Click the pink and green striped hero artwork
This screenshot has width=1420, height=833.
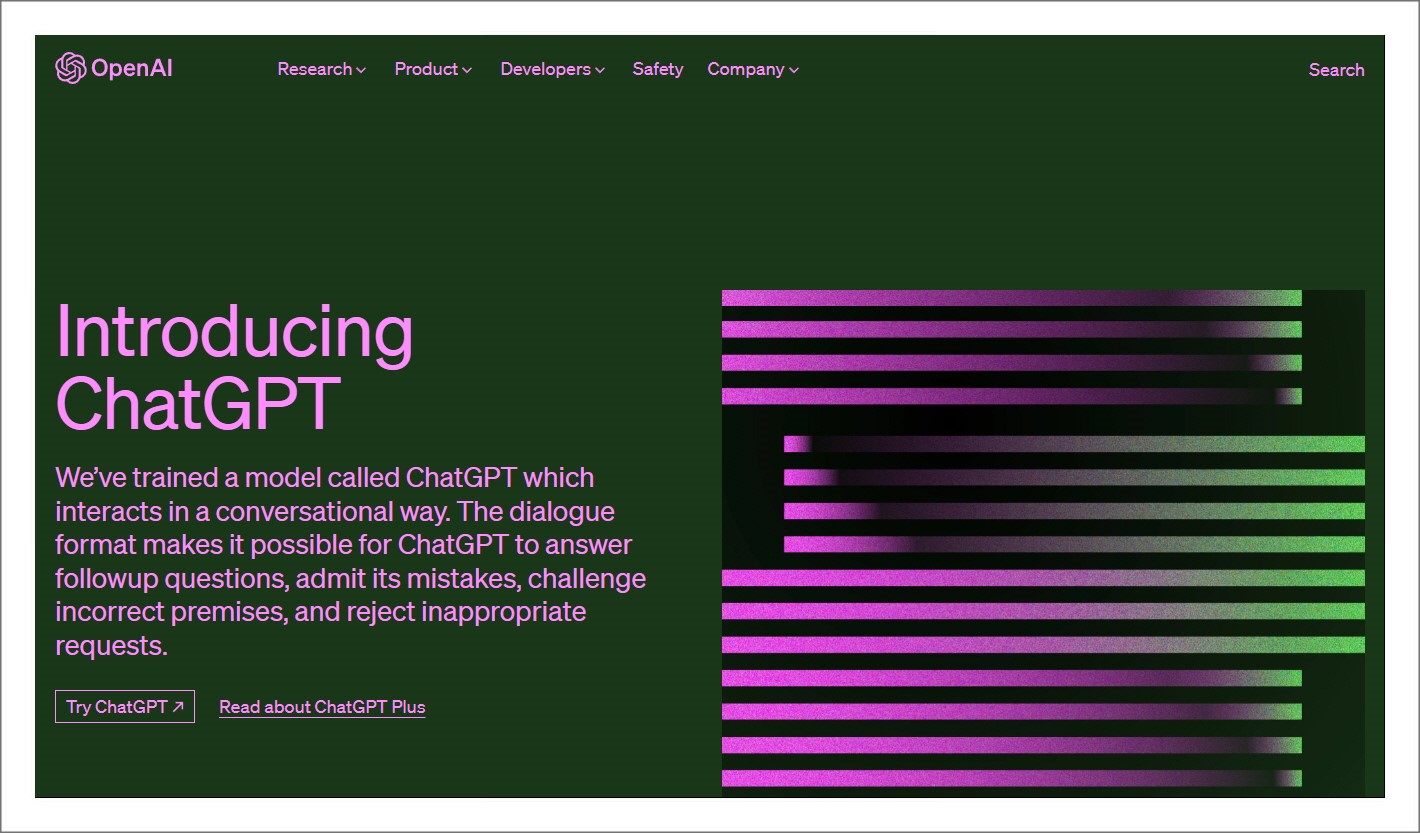(1043, 543)
